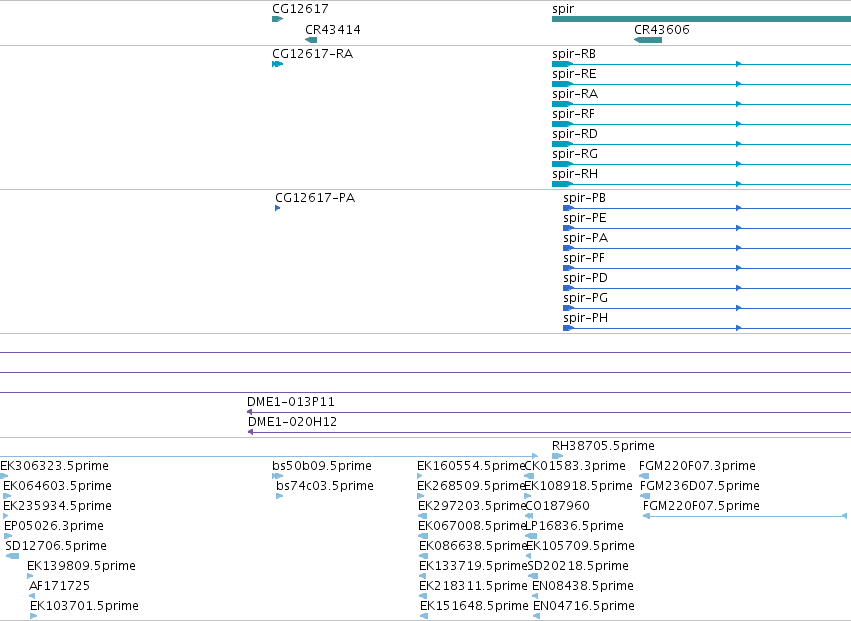Click the spir-PF protein label
Screen dimensions: 851x621
[x=584, y=258]
